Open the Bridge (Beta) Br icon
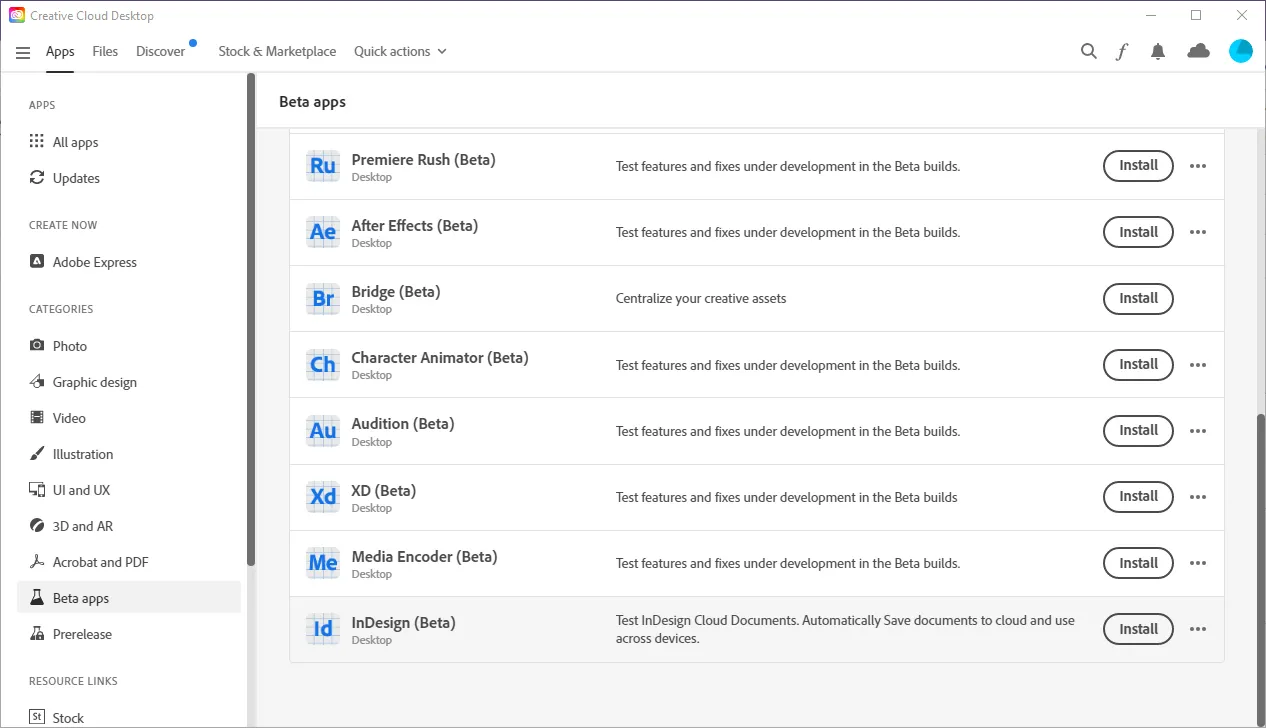 pos(322,298)
